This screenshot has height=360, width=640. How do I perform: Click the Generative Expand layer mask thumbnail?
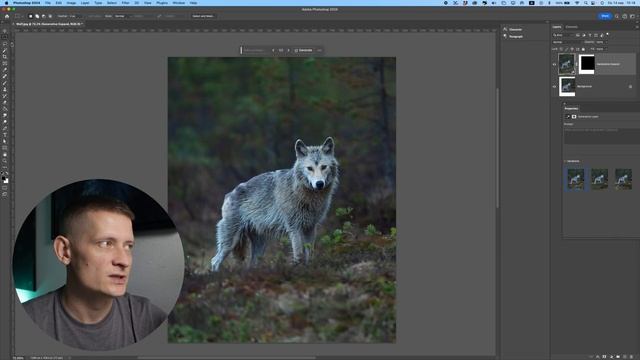pos(587,64)
